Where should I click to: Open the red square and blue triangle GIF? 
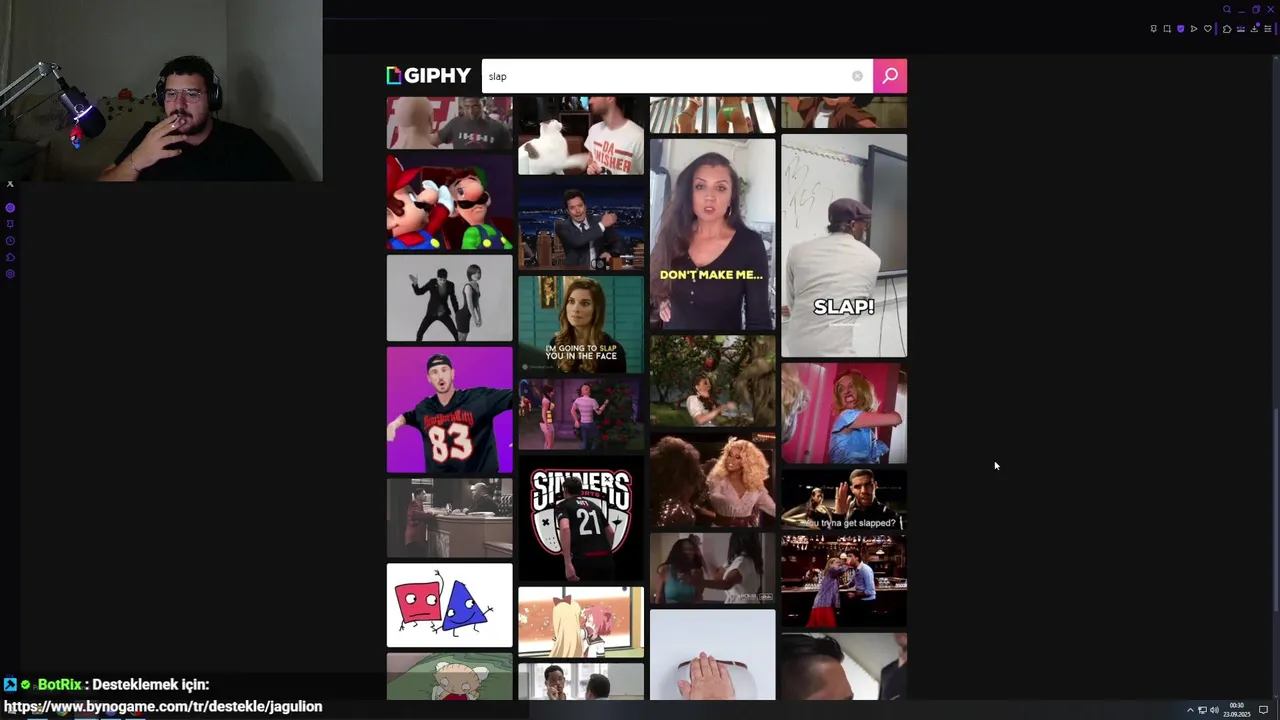[449, 605]
